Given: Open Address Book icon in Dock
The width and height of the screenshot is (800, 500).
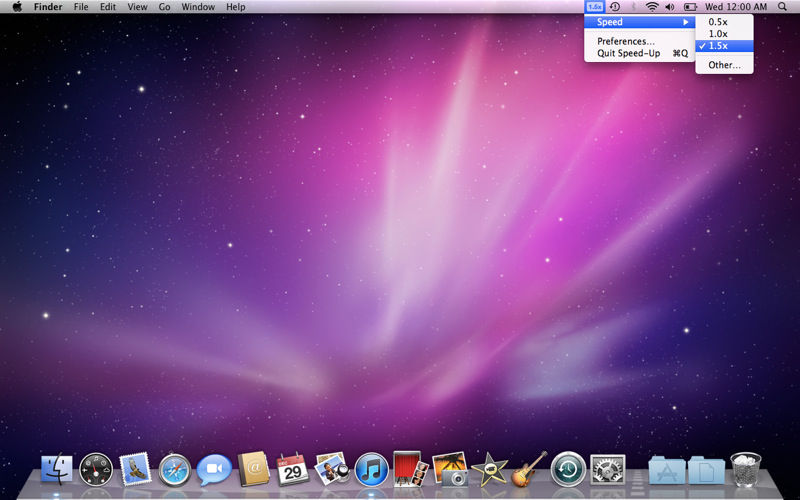Looking at the screenshot, I should (x=254, y=468).
